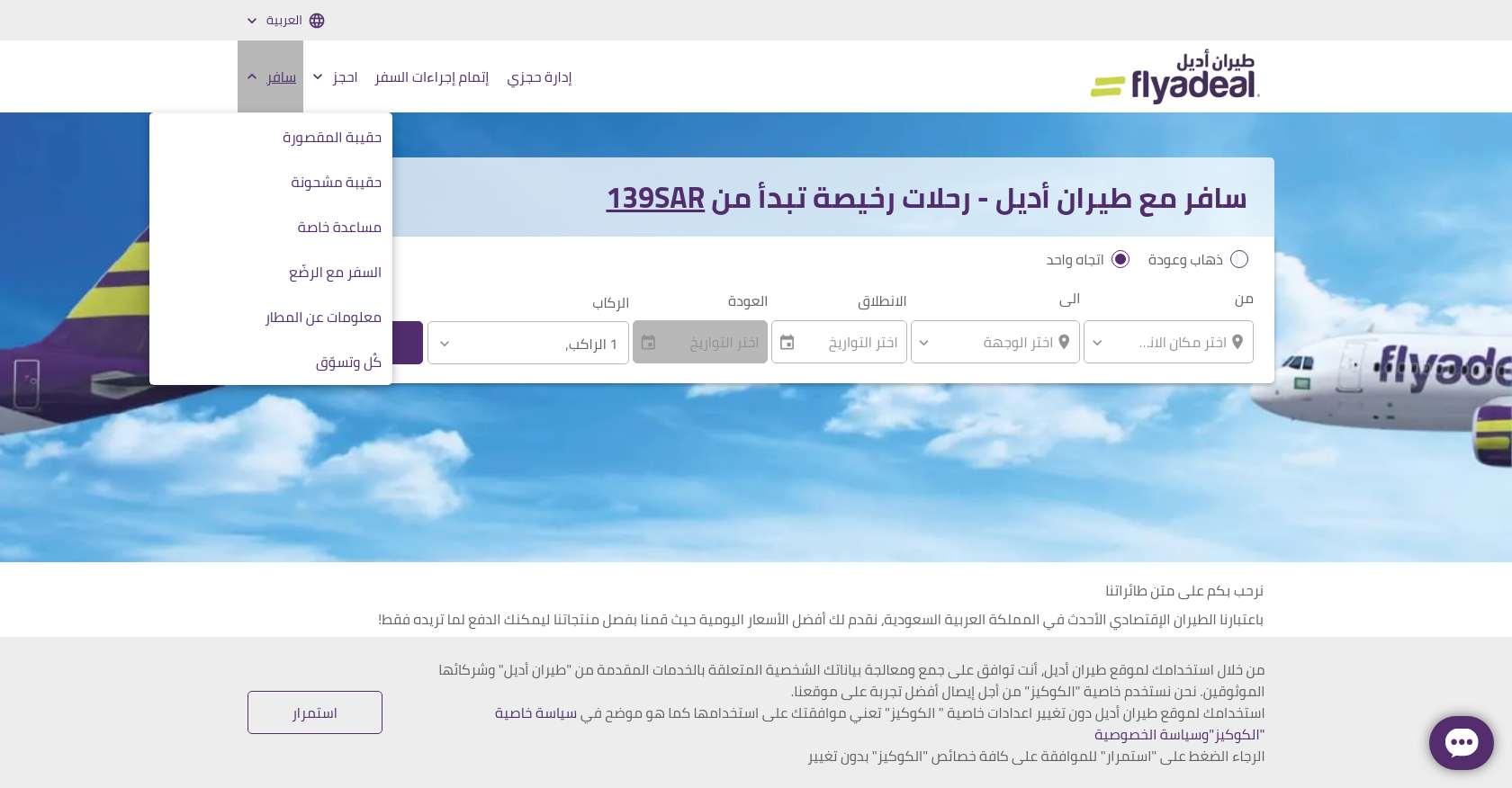
Task: Select the ذهاب وعودة round-trip radio
Action: (1239, 259)
